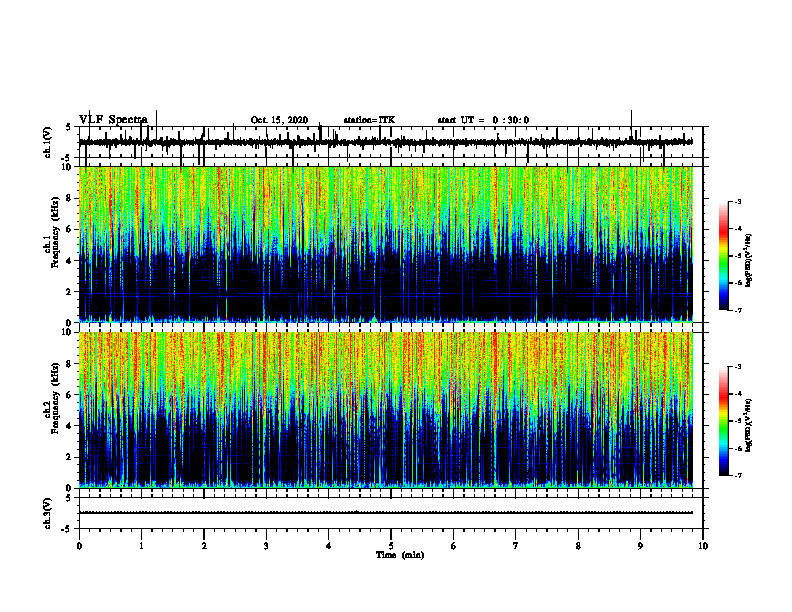Click the '5' tick on the time axis
The width and height of the screenshot is (792, 612).
click(391, 546)
